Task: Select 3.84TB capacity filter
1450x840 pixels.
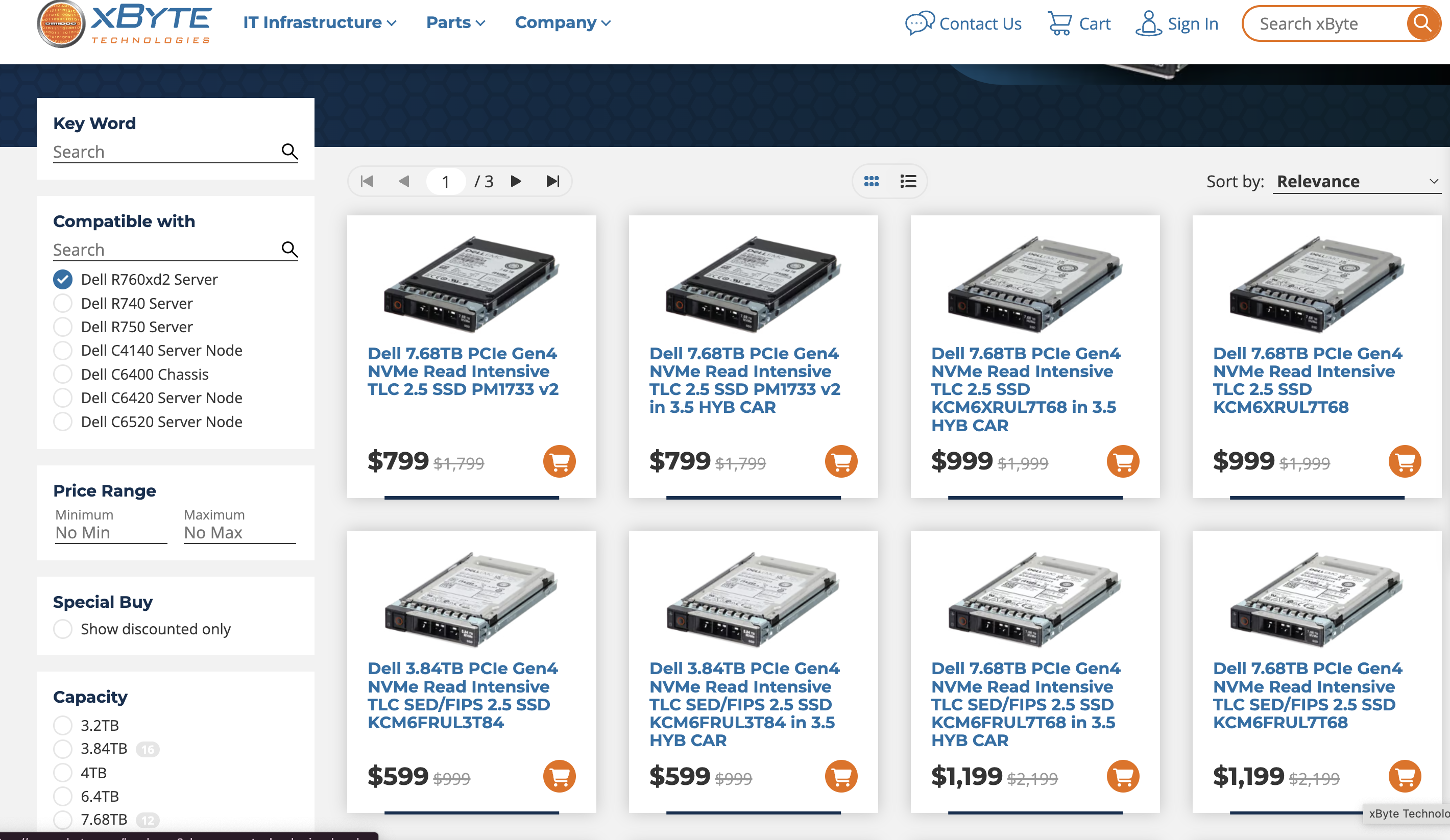Action: tap(63, 749)
